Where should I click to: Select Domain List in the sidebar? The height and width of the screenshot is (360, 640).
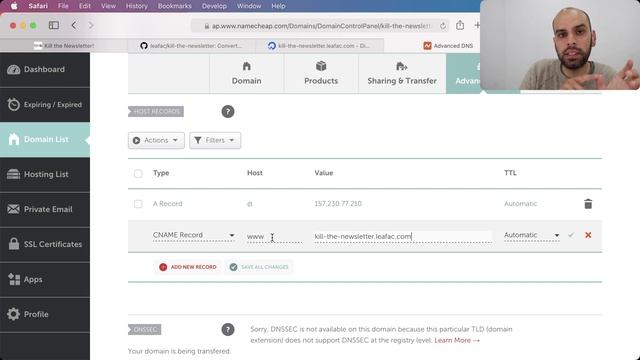coord(45,140)
